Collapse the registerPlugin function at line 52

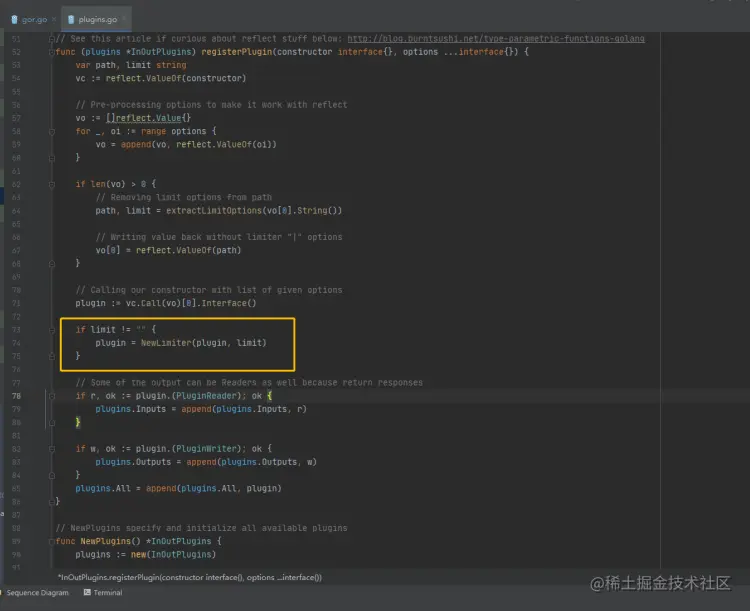(52, 52)
